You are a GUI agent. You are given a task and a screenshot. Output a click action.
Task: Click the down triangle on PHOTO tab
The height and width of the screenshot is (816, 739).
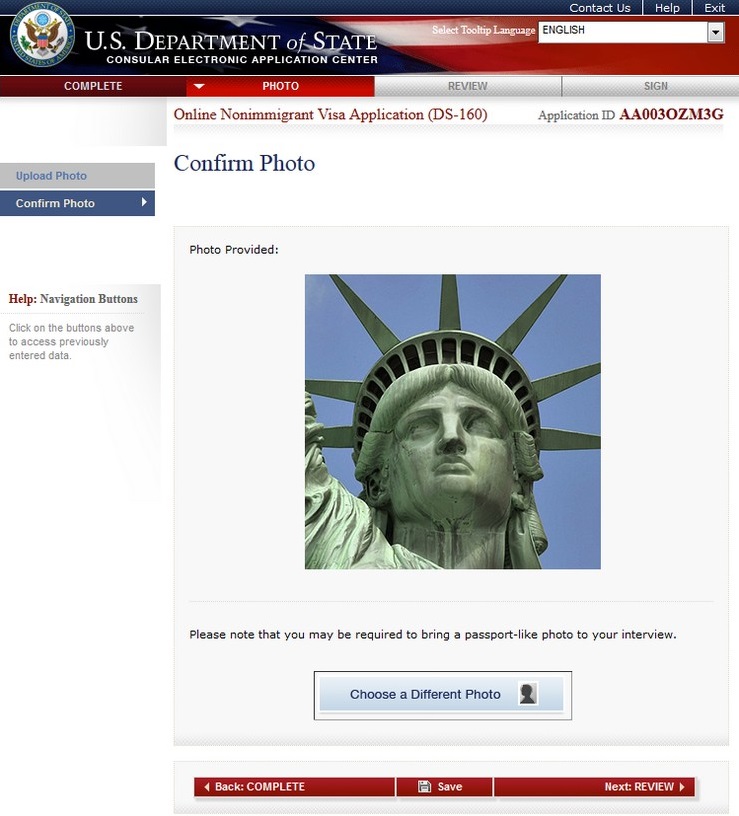coord(199,86)
